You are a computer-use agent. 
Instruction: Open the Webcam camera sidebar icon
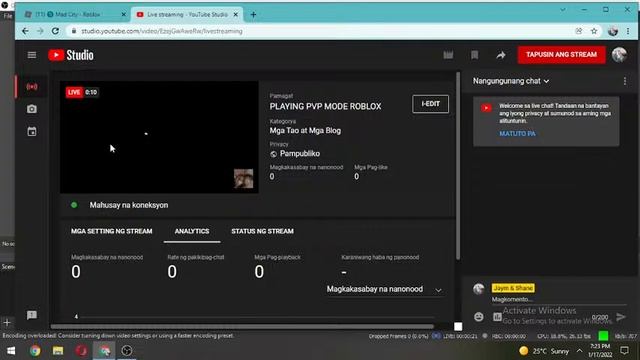(x=32, y=109)
